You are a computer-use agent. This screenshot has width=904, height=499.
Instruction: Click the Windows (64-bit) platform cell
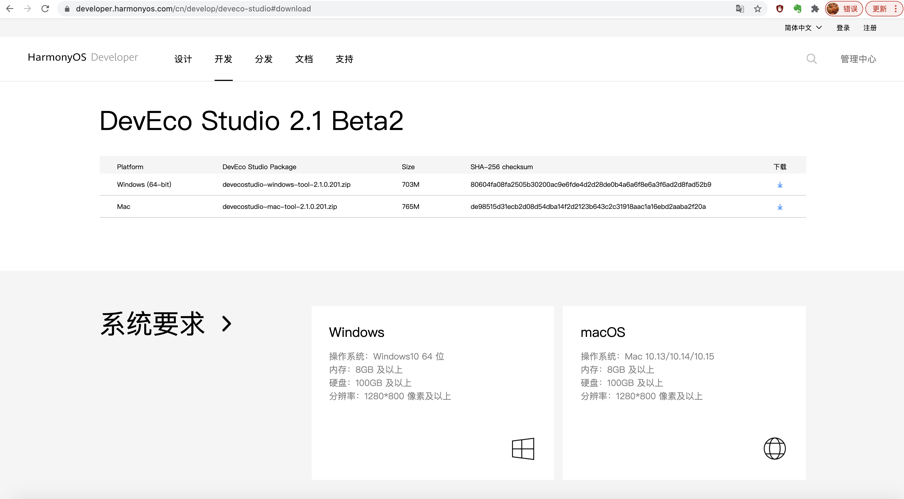[x=144, y=184]
